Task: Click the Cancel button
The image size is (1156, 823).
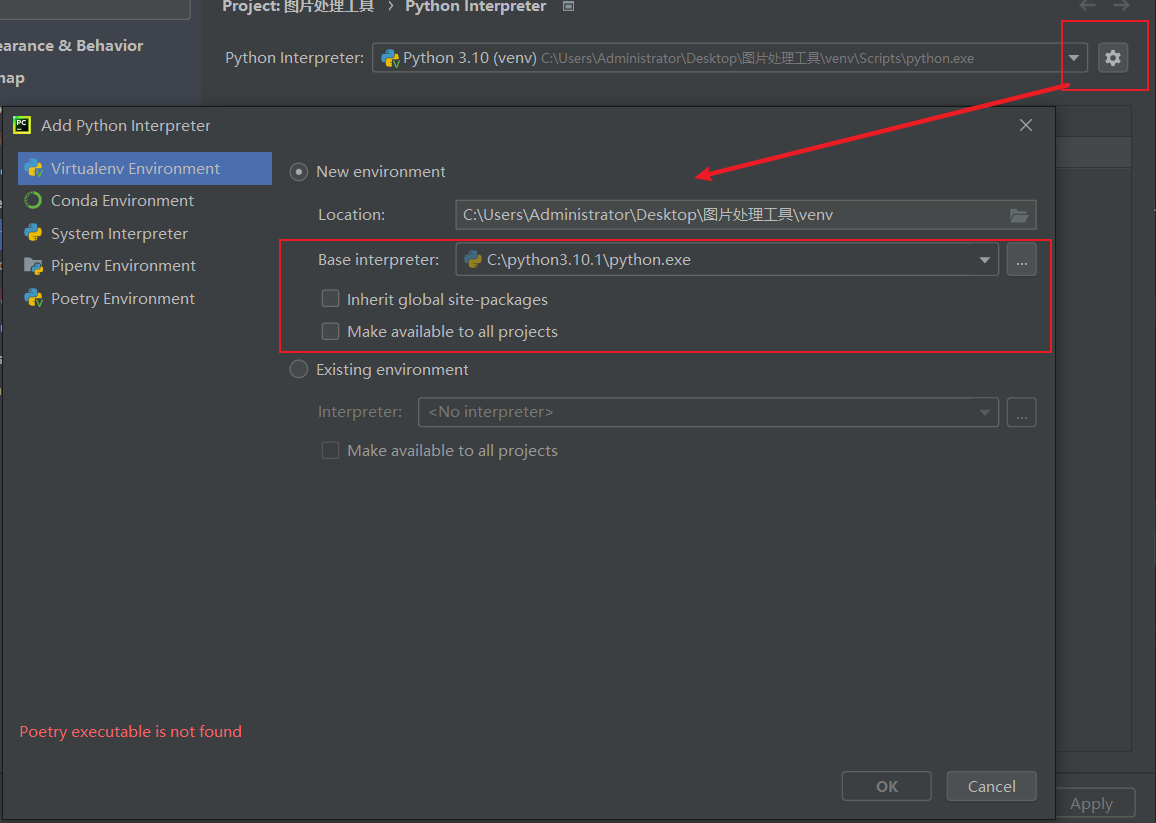Action: click(992, 786)
